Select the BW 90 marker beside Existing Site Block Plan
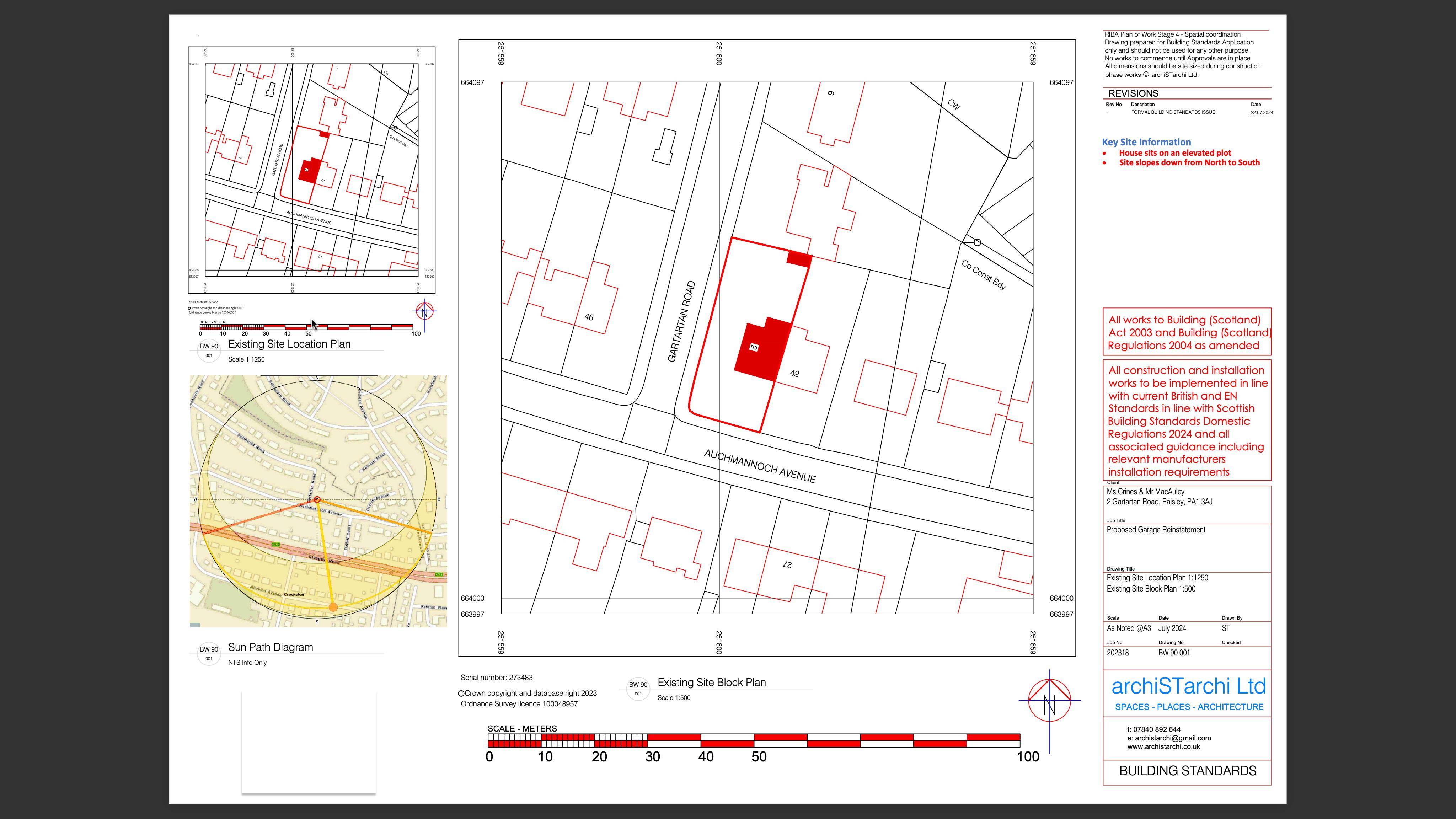This screenshot has height=819, width=1456. 638,688
